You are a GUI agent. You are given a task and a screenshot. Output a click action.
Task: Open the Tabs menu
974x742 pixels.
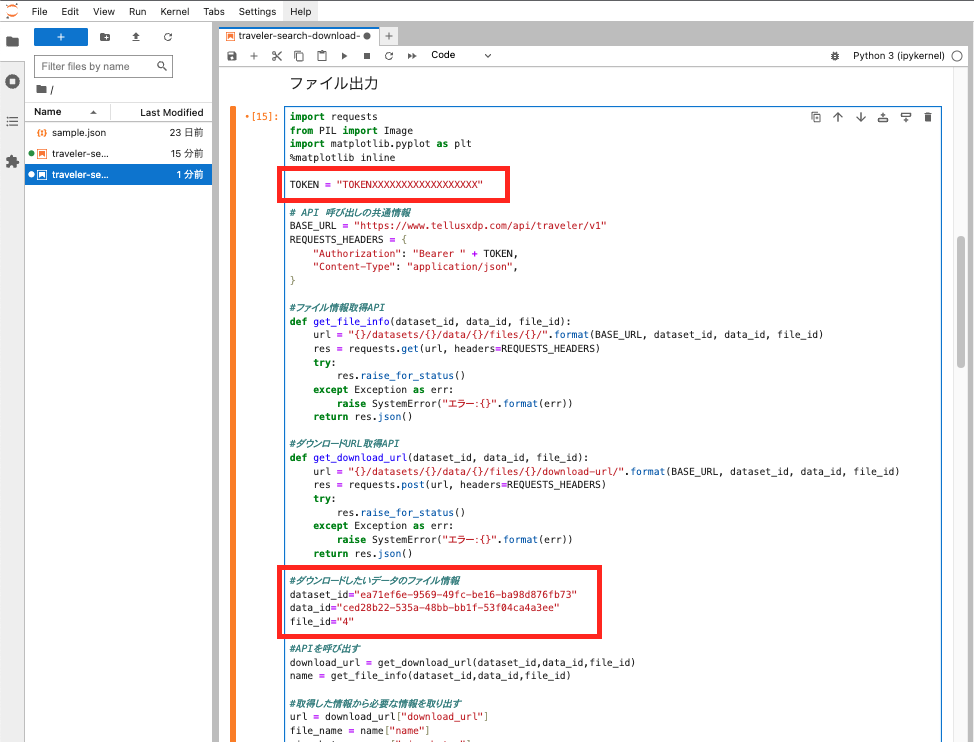[x=214, y=11]
